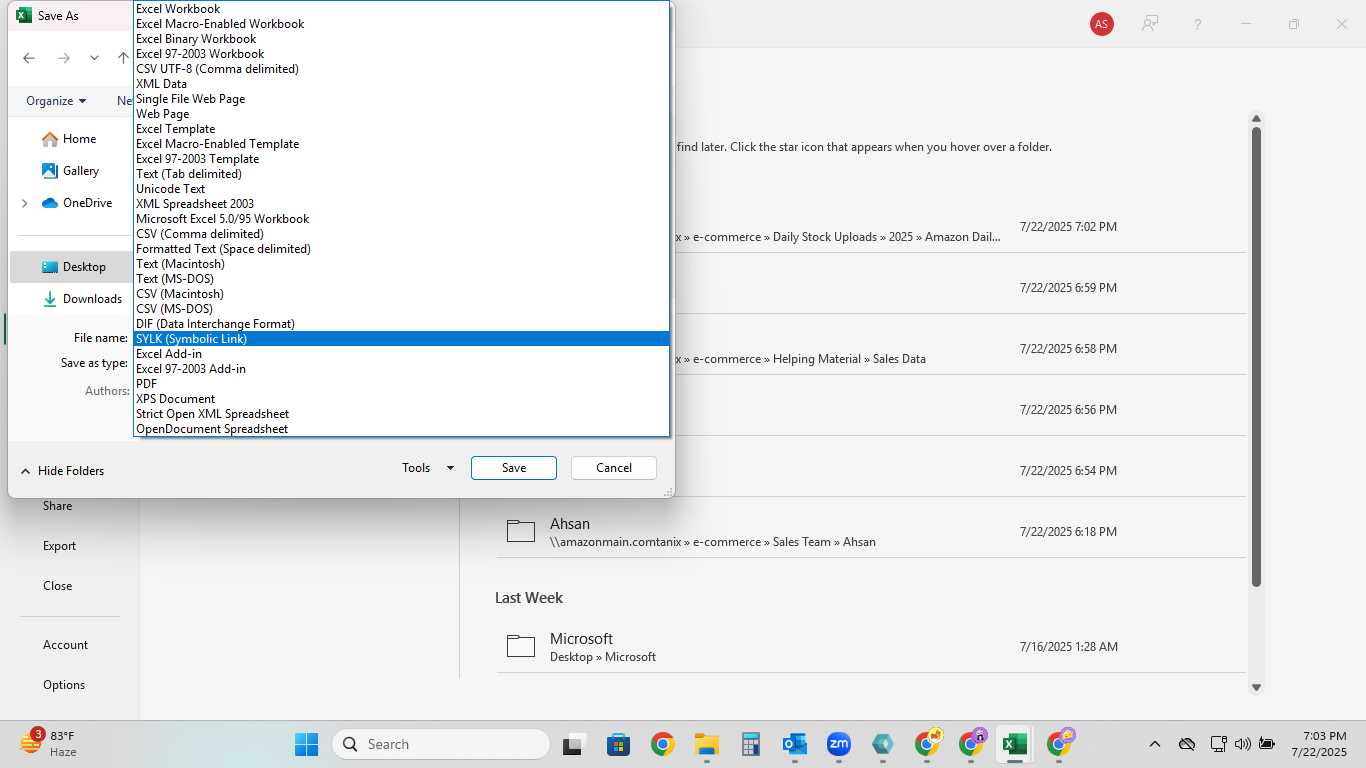The image size is (1366, 768).
Task: Open Home in the navigation pane
Action: 69,139
